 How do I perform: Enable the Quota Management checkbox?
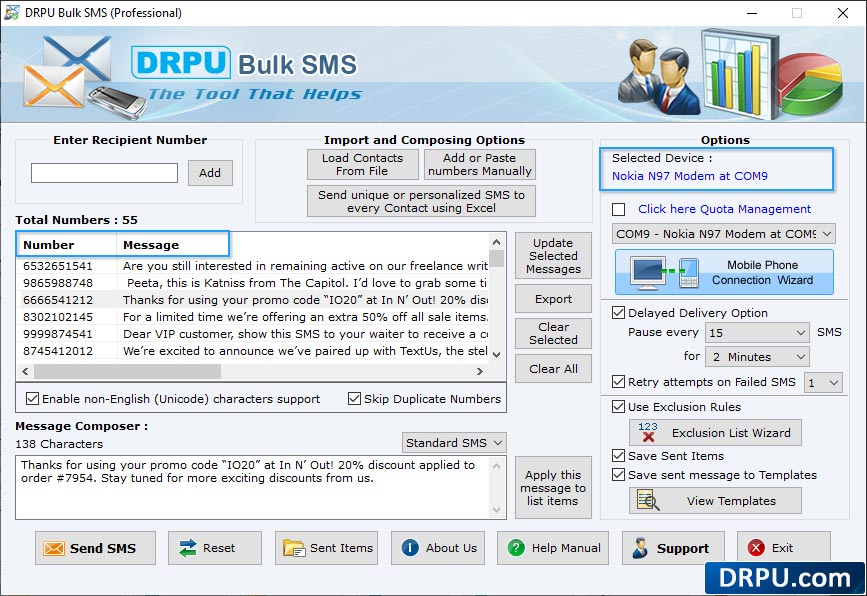[619, 210]
